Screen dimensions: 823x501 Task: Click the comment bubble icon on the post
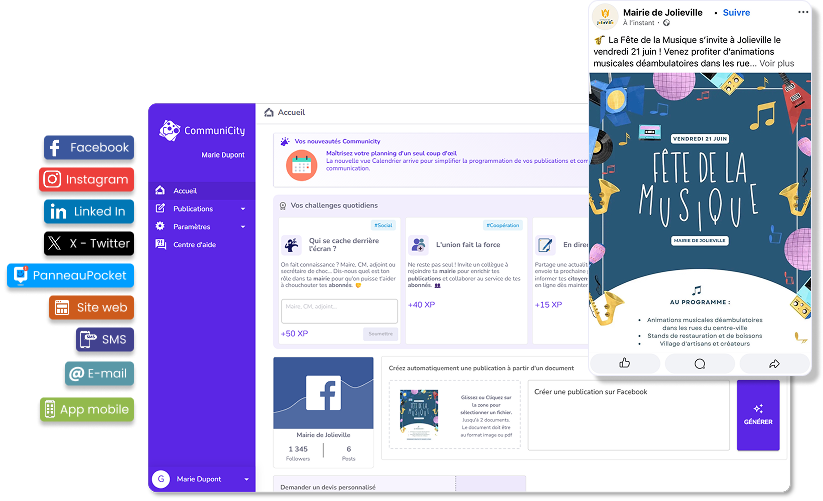(700, 363)
